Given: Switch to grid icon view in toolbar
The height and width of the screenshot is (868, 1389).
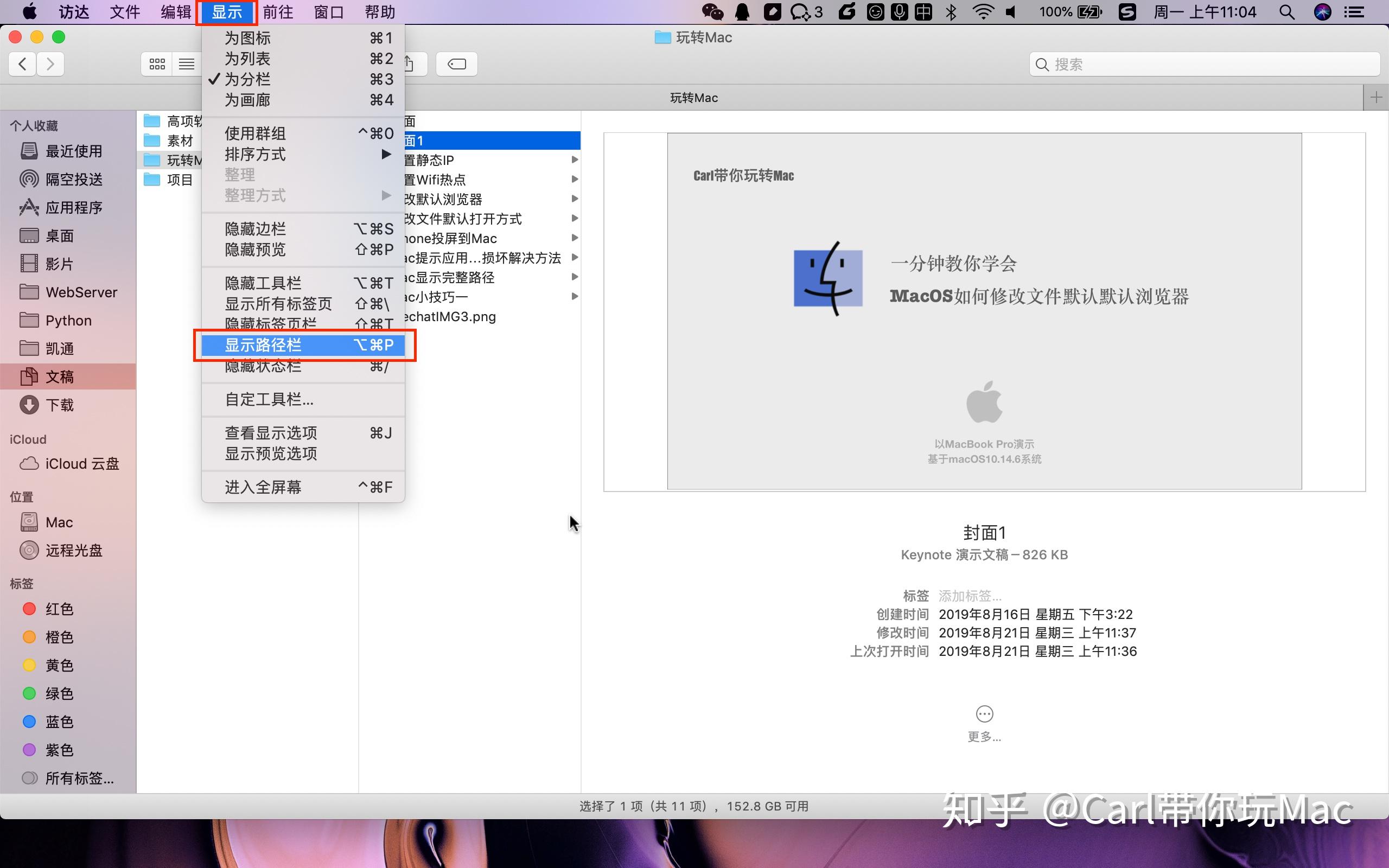Looking at the screenshot, I should pos(156,63).
